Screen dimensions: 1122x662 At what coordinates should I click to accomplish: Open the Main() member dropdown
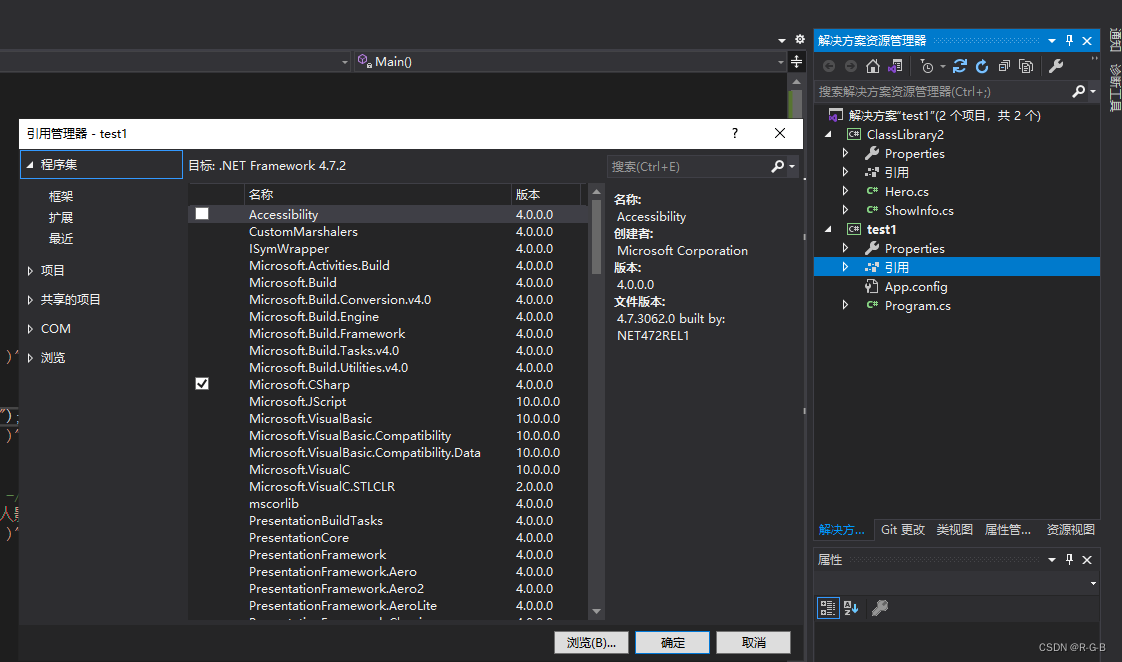(781, 62)
